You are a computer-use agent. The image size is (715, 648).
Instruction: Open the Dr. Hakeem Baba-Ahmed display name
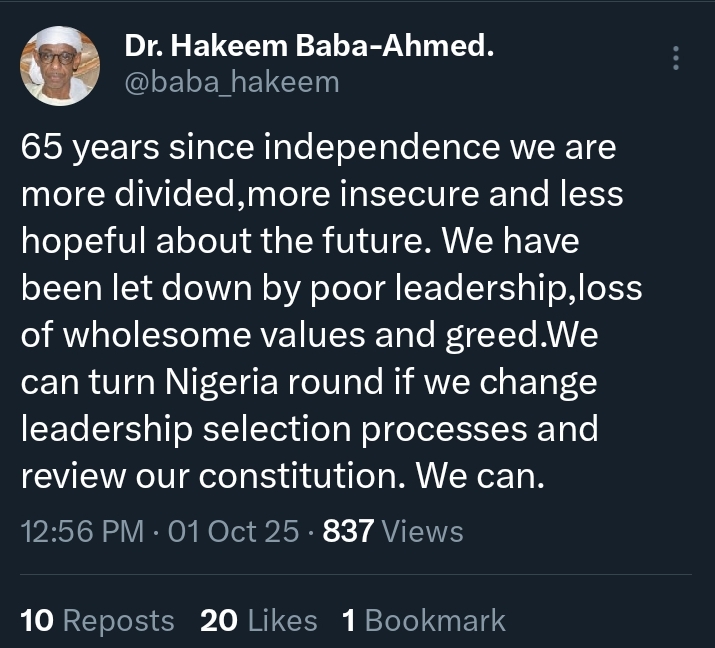(309, 44)
